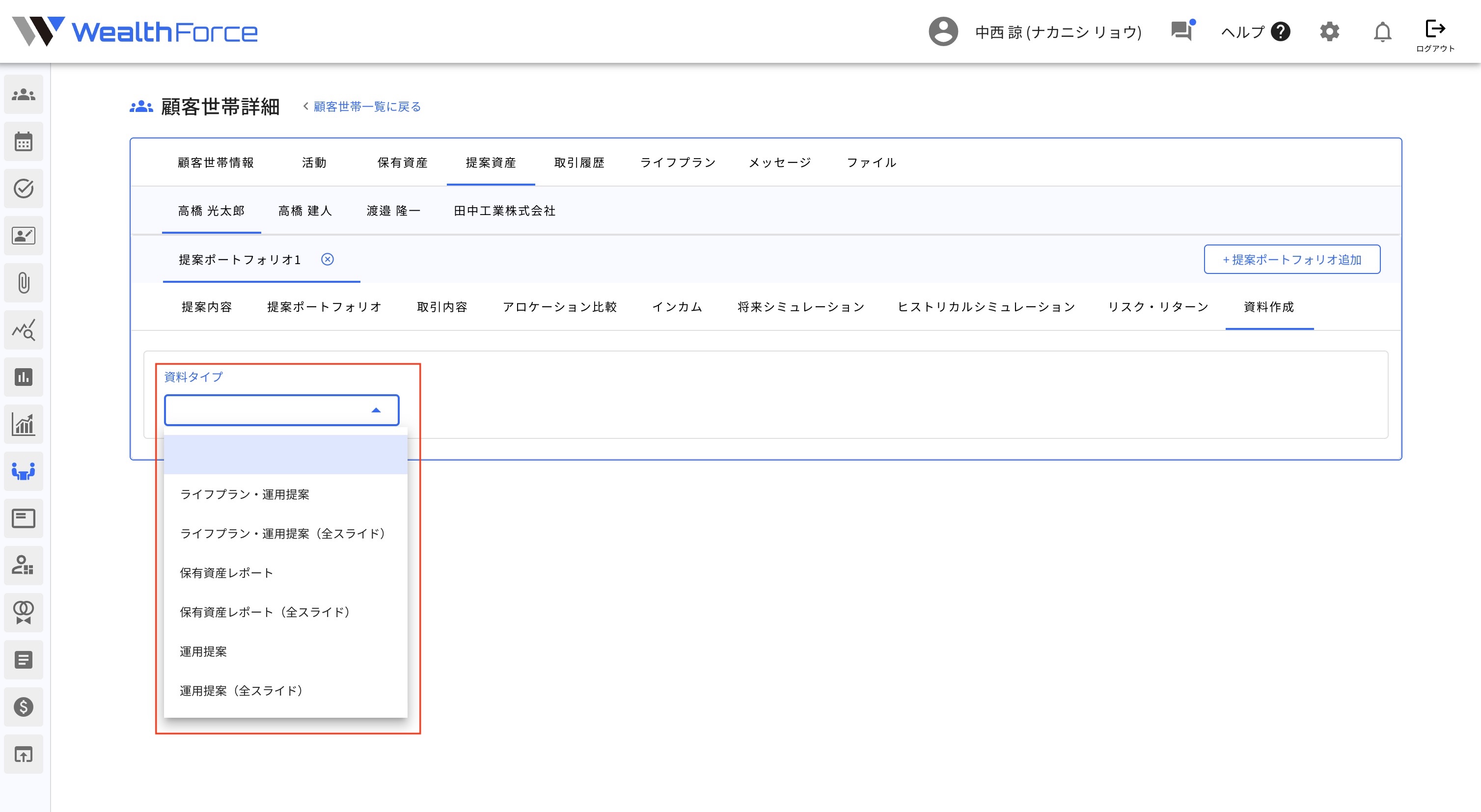Open the アロケーション比較 sub-tab
The height and width of the screenshot is (812, 1481).
click(x=559, y=307)
